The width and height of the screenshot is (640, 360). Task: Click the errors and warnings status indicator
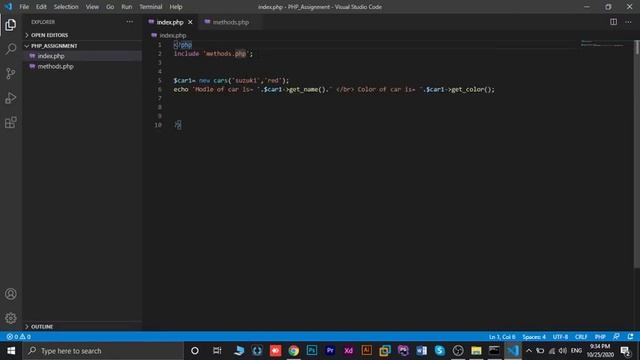[19, 337]
